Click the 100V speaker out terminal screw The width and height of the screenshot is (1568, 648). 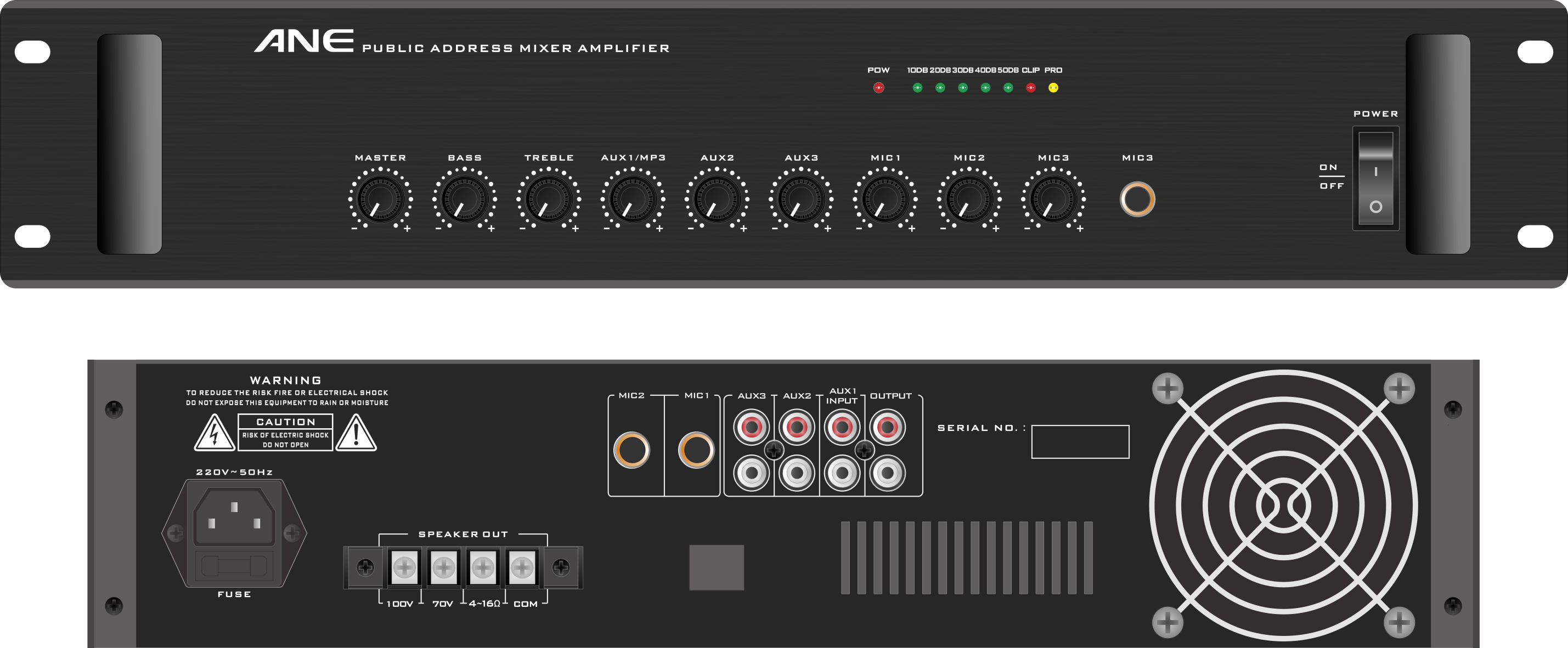(x=404, y=567)
